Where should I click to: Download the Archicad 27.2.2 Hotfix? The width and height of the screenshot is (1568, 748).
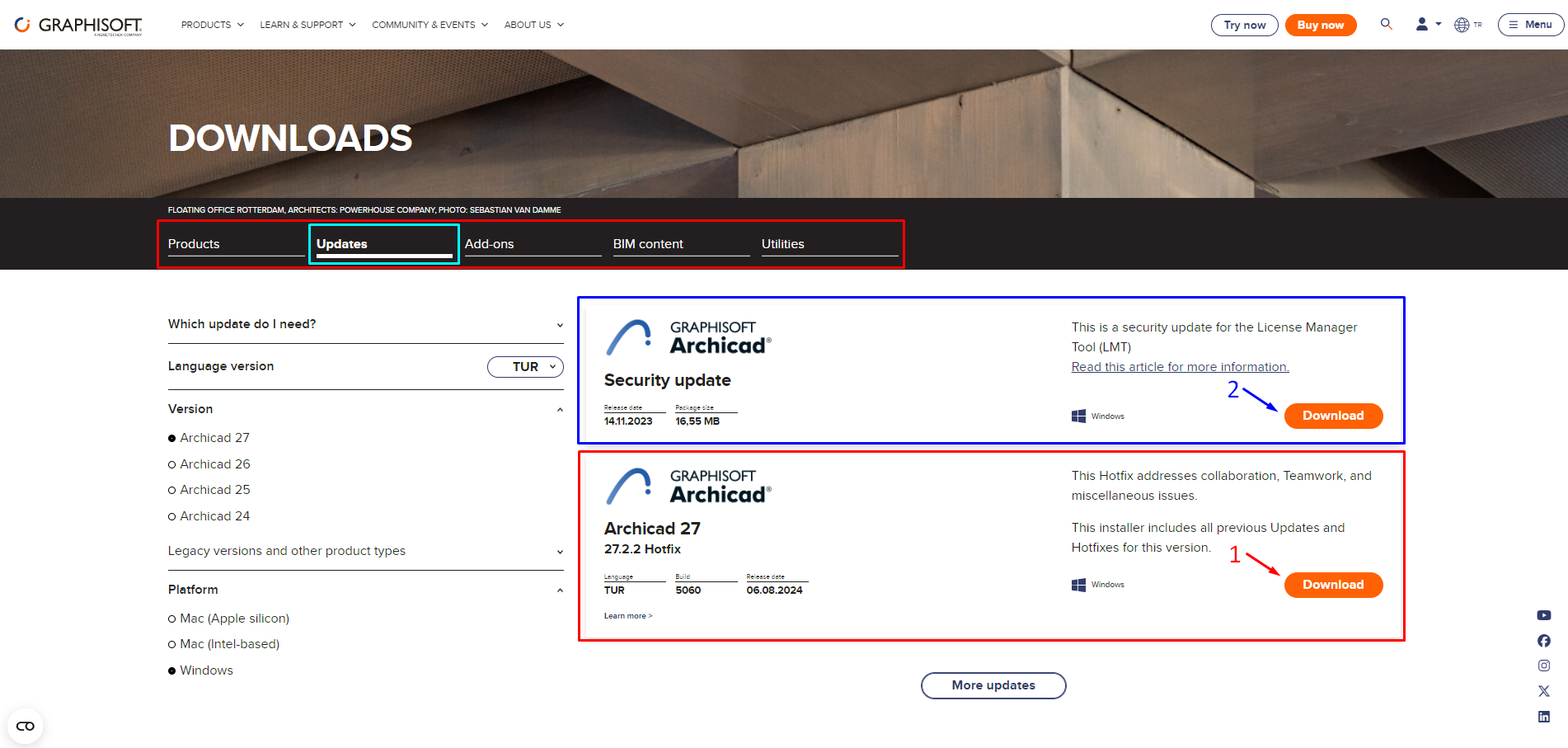click(x=1333, y=585)
